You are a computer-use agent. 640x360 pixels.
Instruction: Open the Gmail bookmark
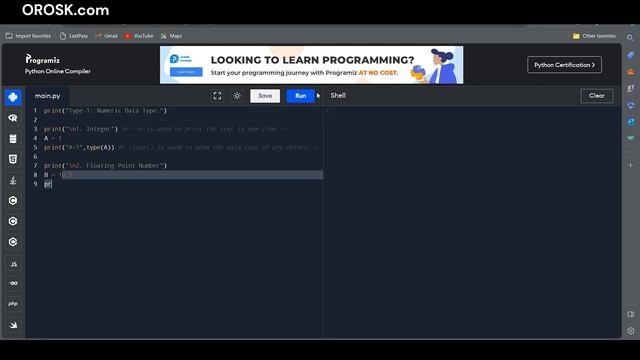pos(106,36)
